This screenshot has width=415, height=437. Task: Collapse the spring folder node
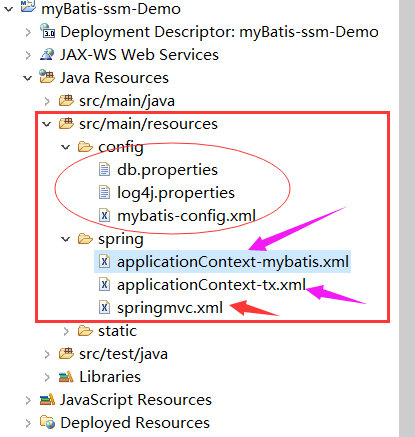click(x=66, y=239)
